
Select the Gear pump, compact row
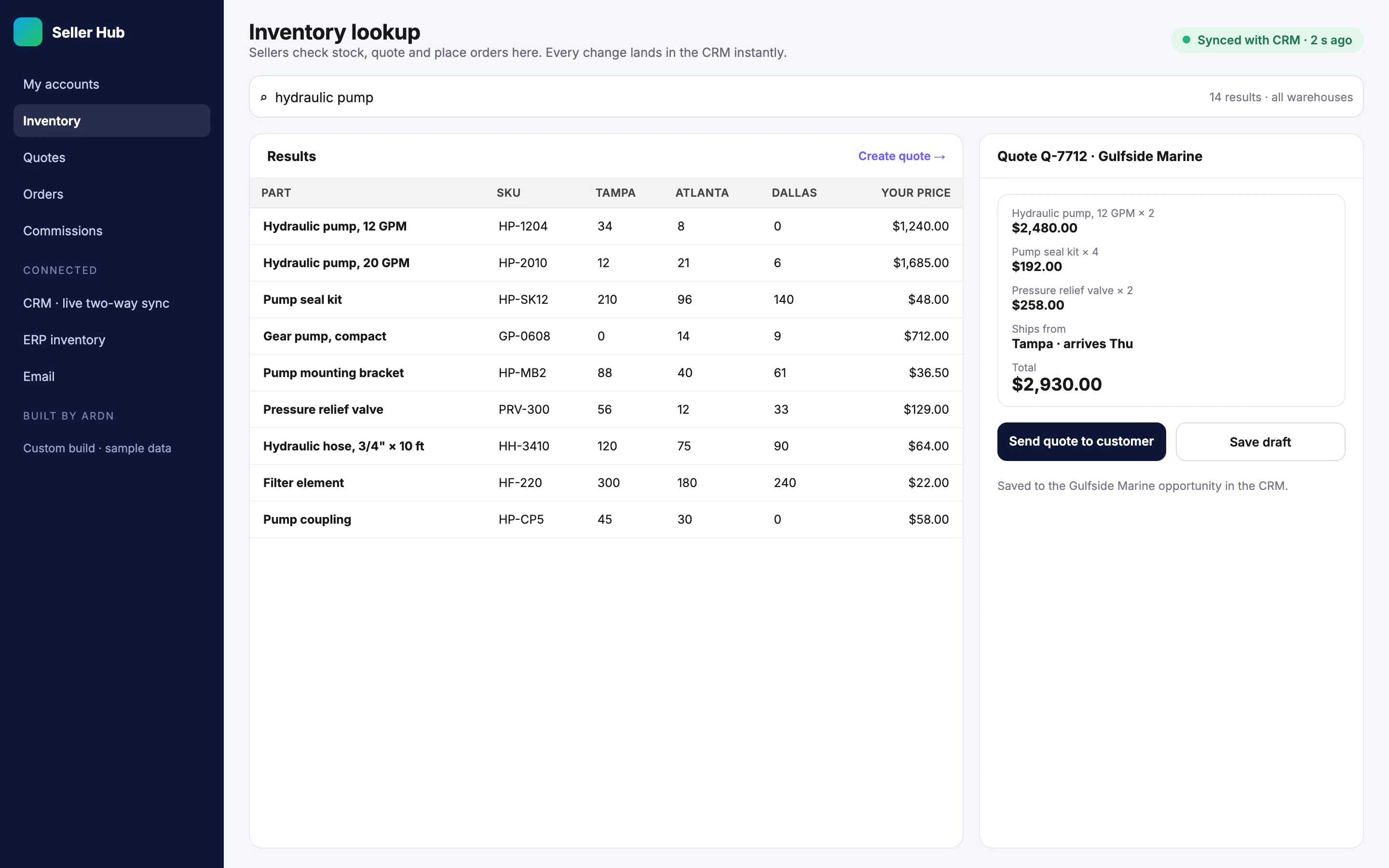coord(606,337)
